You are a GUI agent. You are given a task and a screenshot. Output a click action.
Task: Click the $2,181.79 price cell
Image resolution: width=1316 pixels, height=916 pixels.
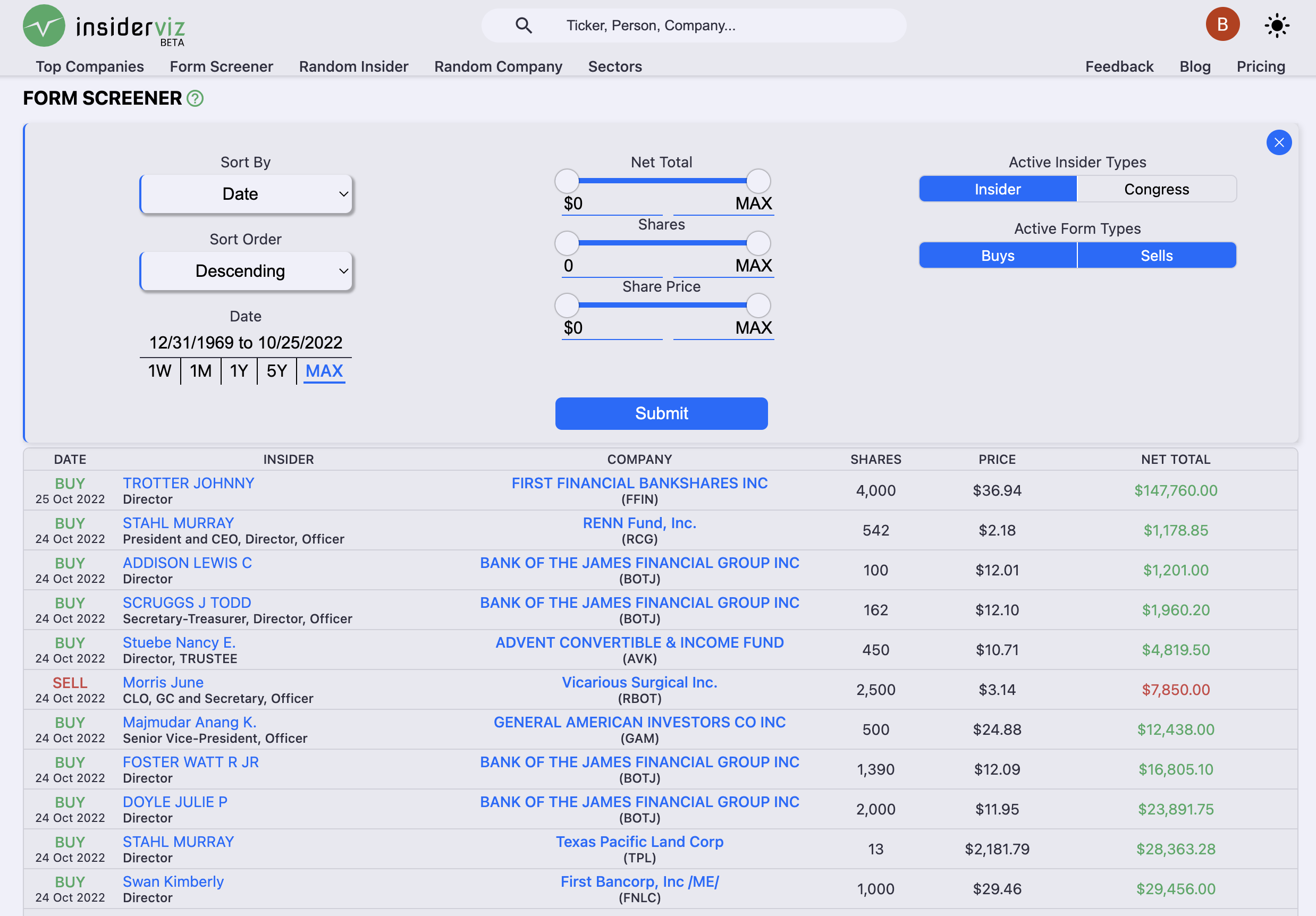[997, 849]
